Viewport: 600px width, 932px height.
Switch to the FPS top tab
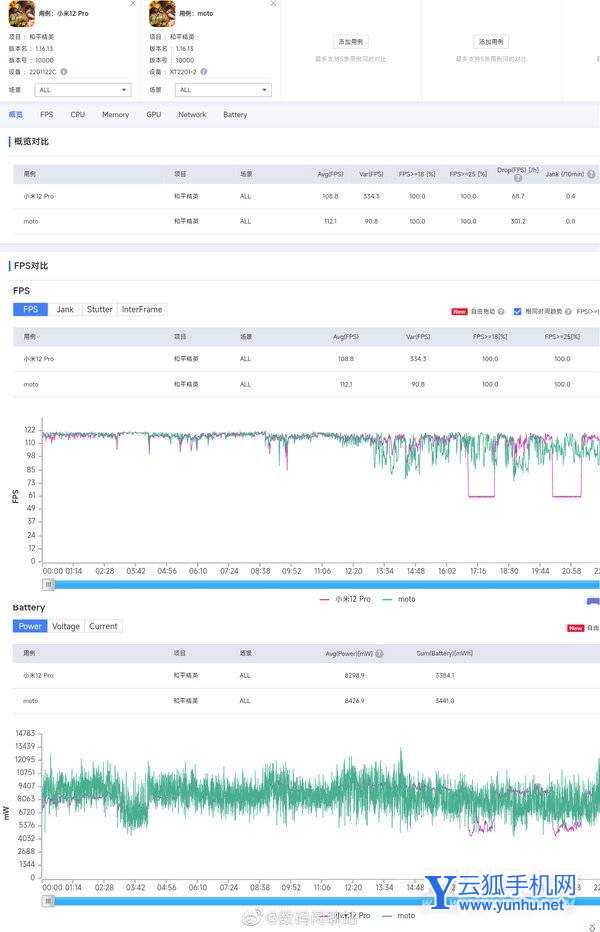tap(46, 114)
